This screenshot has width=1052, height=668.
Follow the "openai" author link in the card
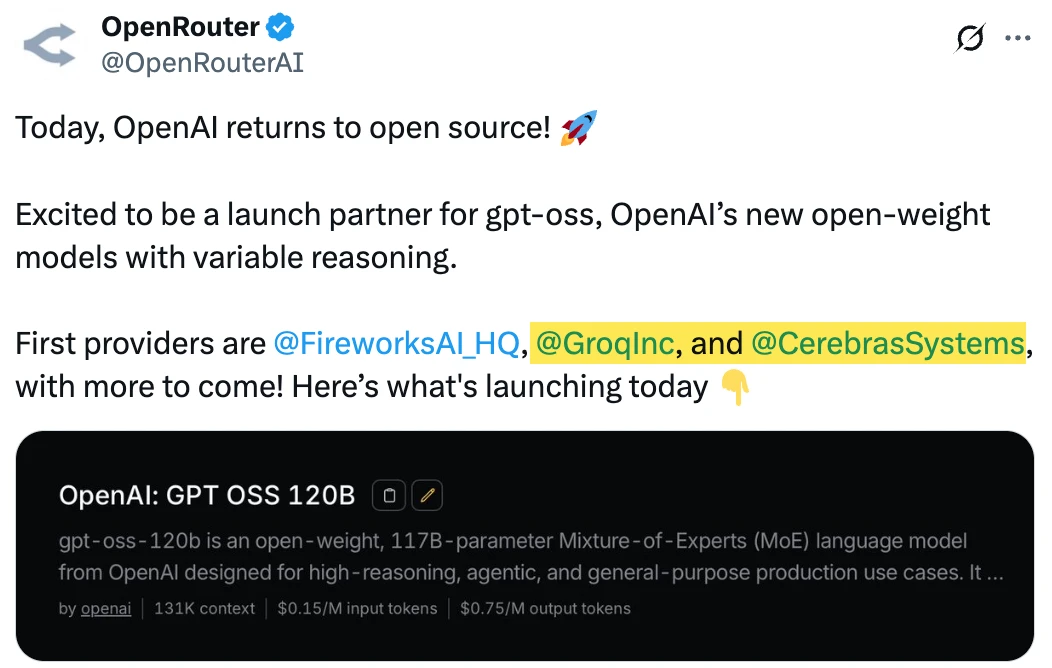(x=107, y=608)
